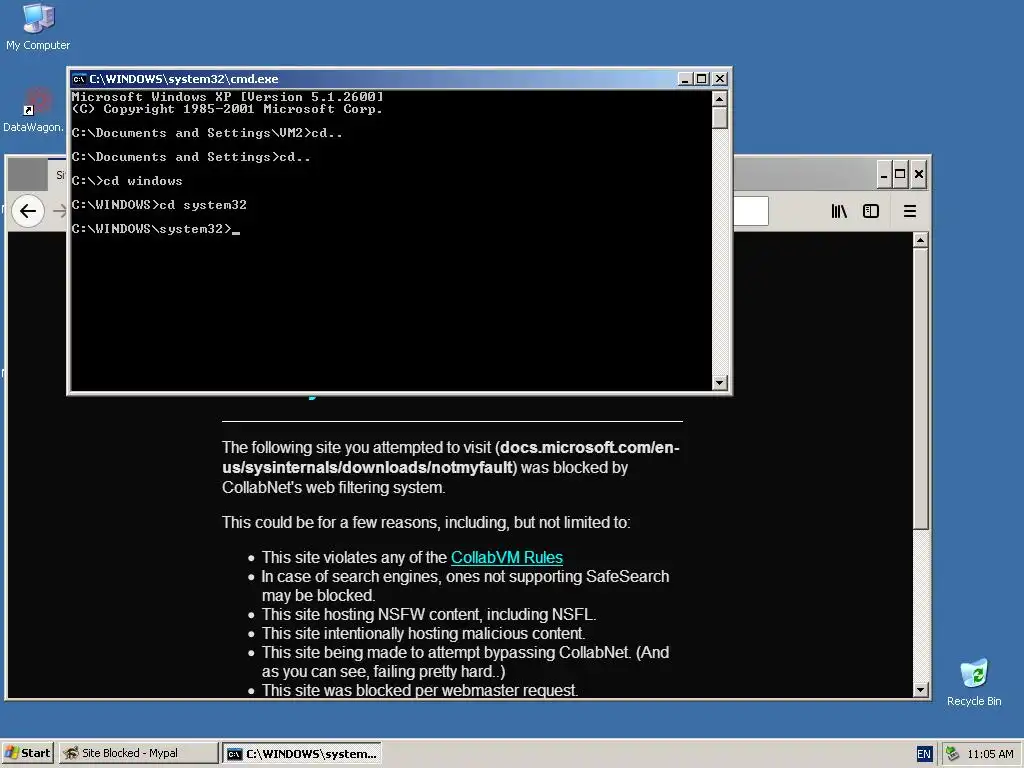Open the Recycle Bin icon
The image size is (1024, 768).
pyautogui.click(x=974, y=682)
